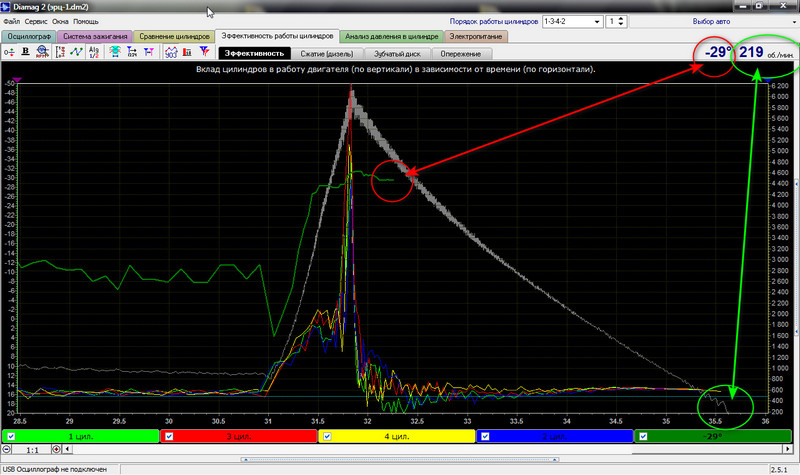Image resolution: width=800 pixels, height=475 pixels.
Task: Open the "Помощь" menu
Action: (86, 22)
